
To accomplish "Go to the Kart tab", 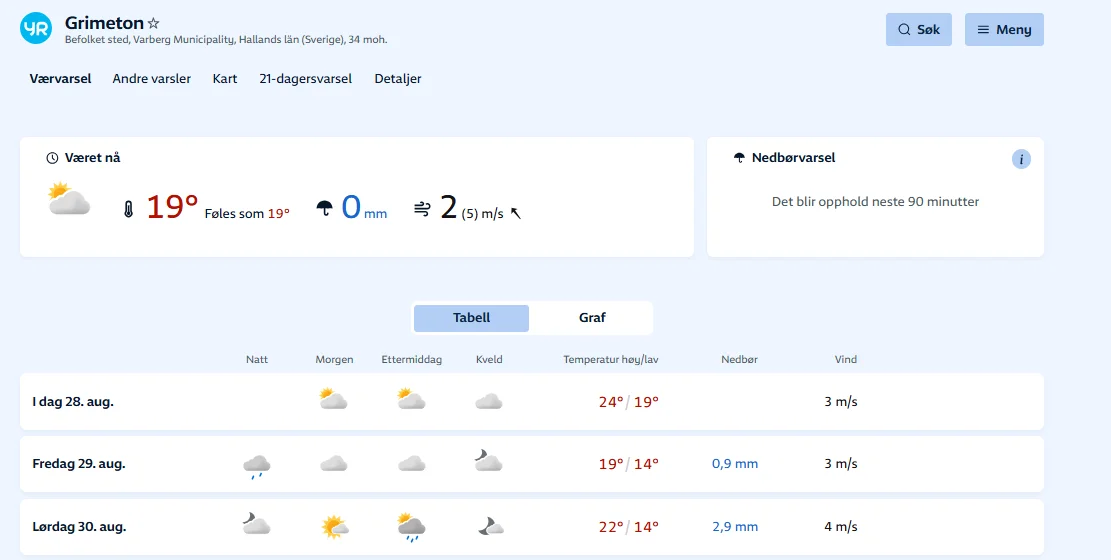I will pos(225,79).
